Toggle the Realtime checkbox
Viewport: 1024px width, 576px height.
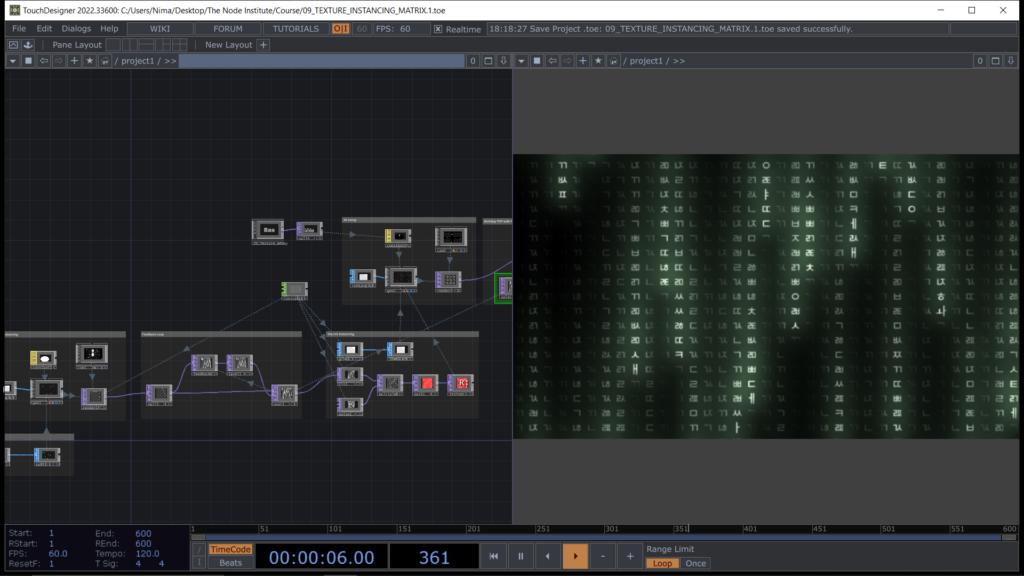click(x=438, y=29)
